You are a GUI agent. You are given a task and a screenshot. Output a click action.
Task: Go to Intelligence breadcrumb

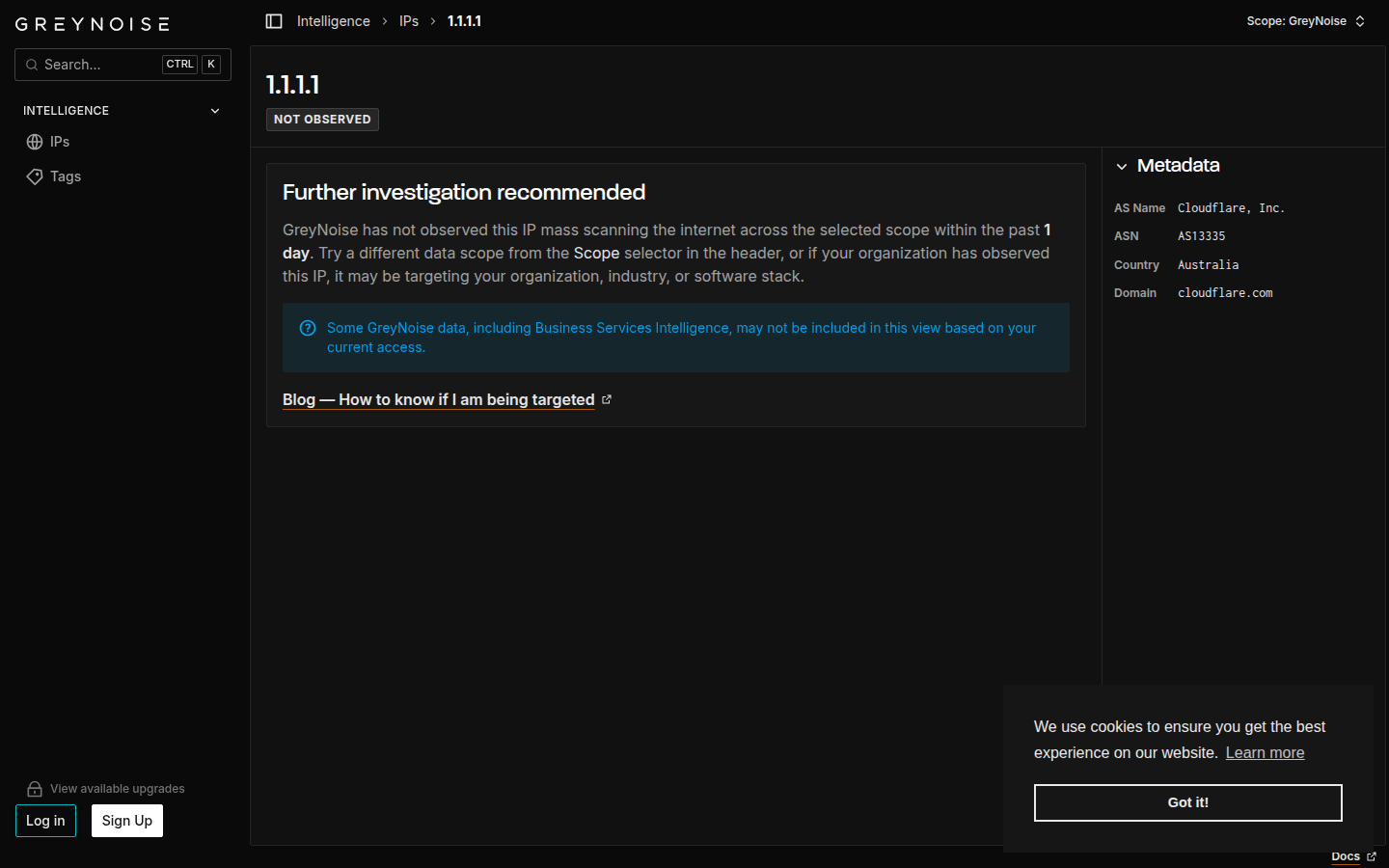click(334, 21)
